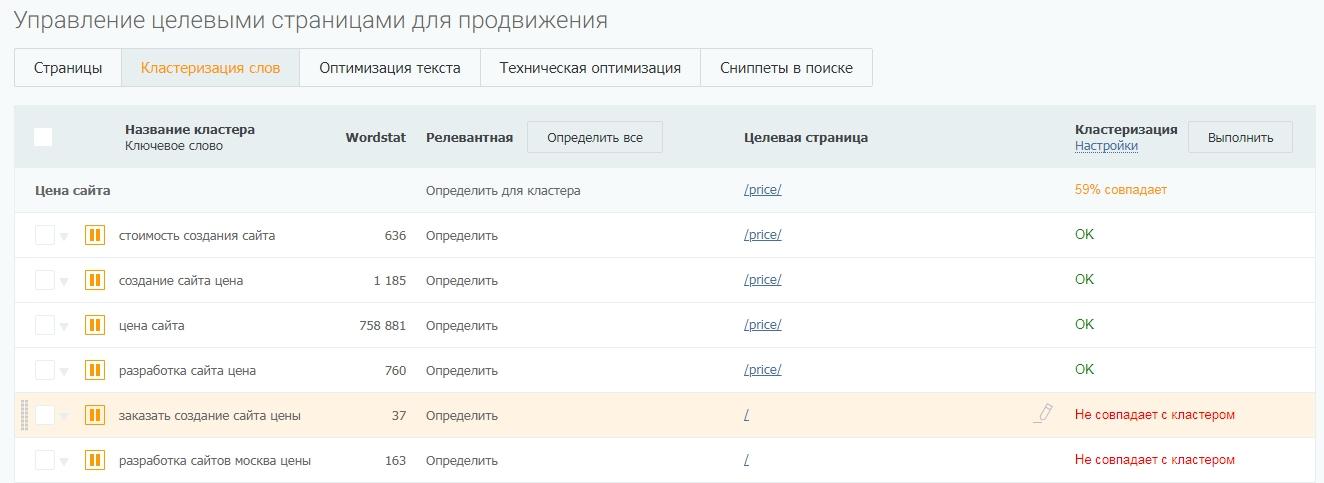Pause keyword 'стоимость создания сайта'
This screenshot has height=483, width=1324.
point(95,236)
